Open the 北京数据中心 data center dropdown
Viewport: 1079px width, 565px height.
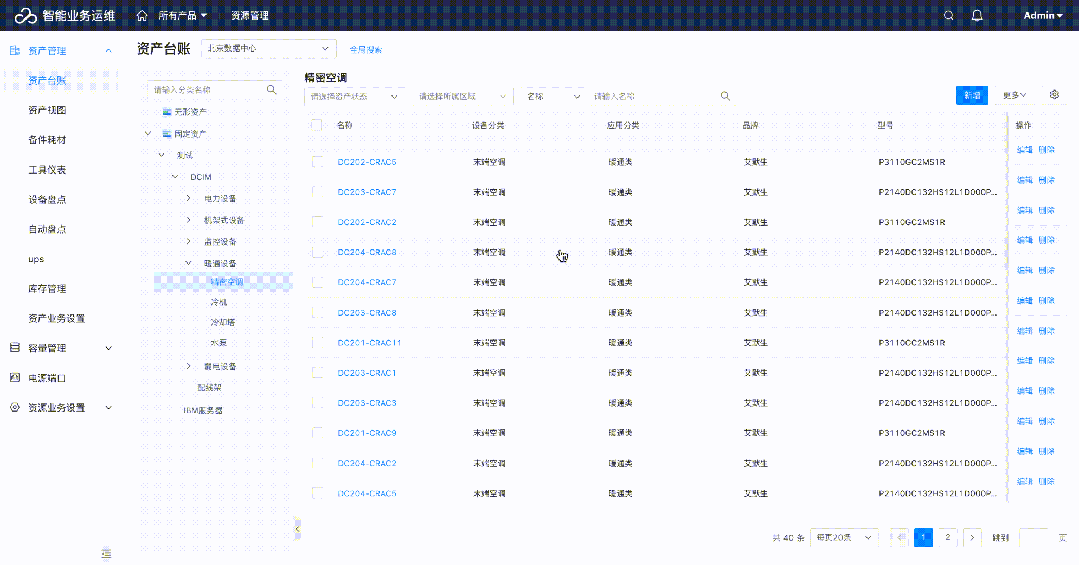pyautogui.click(x=268, y=48)
